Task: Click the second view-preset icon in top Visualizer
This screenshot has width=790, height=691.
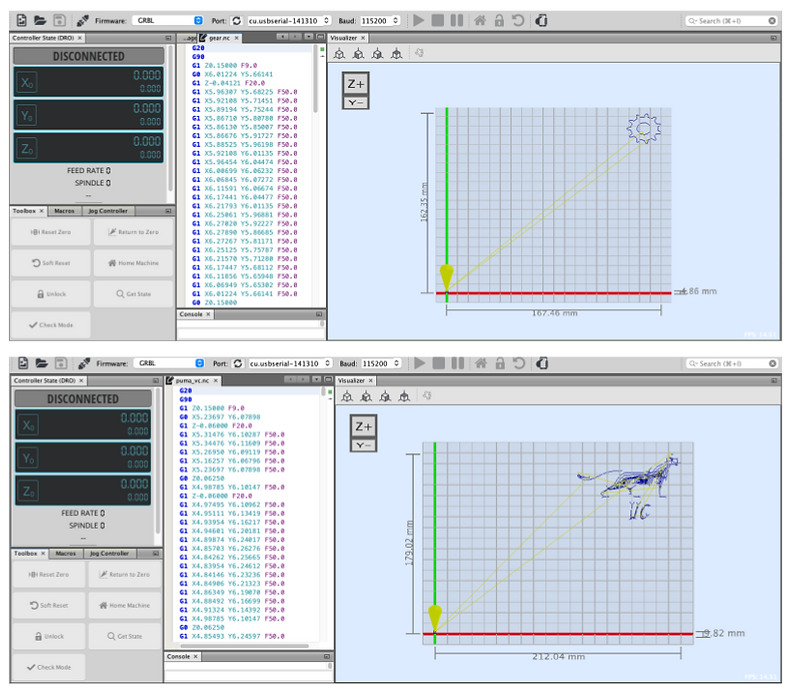Action: (x=359, y=53)
